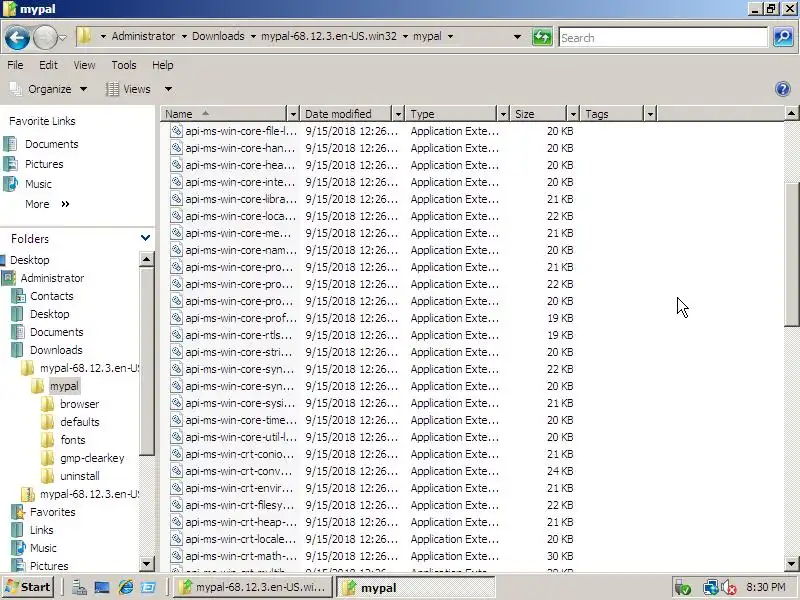This screenshot has width=800, height=600.
Task: Click the api-ms-win-crt-conio... file icon
Action: (x=176, y=454)
